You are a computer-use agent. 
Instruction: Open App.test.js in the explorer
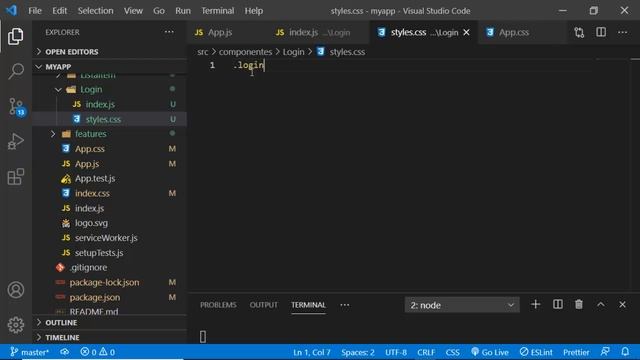pos(95,178)
